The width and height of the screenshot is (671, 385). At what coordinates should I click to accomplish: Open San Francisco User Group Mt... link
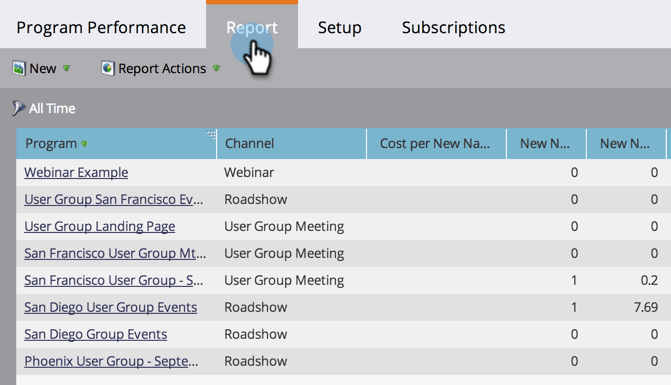coord(115,253)
